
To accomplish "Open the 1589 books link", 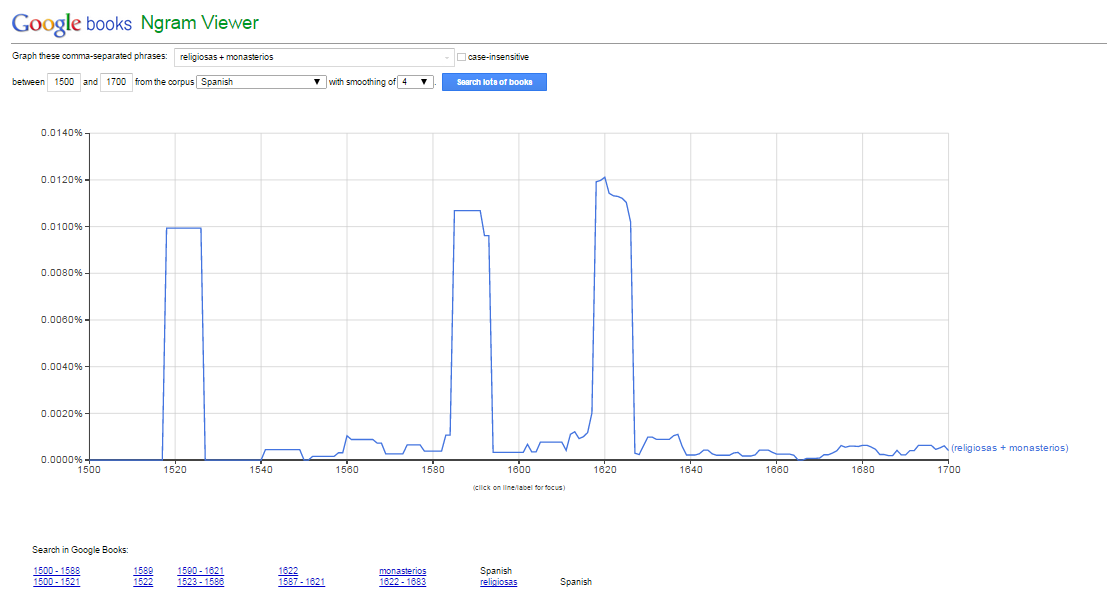I will coord(141,570).
